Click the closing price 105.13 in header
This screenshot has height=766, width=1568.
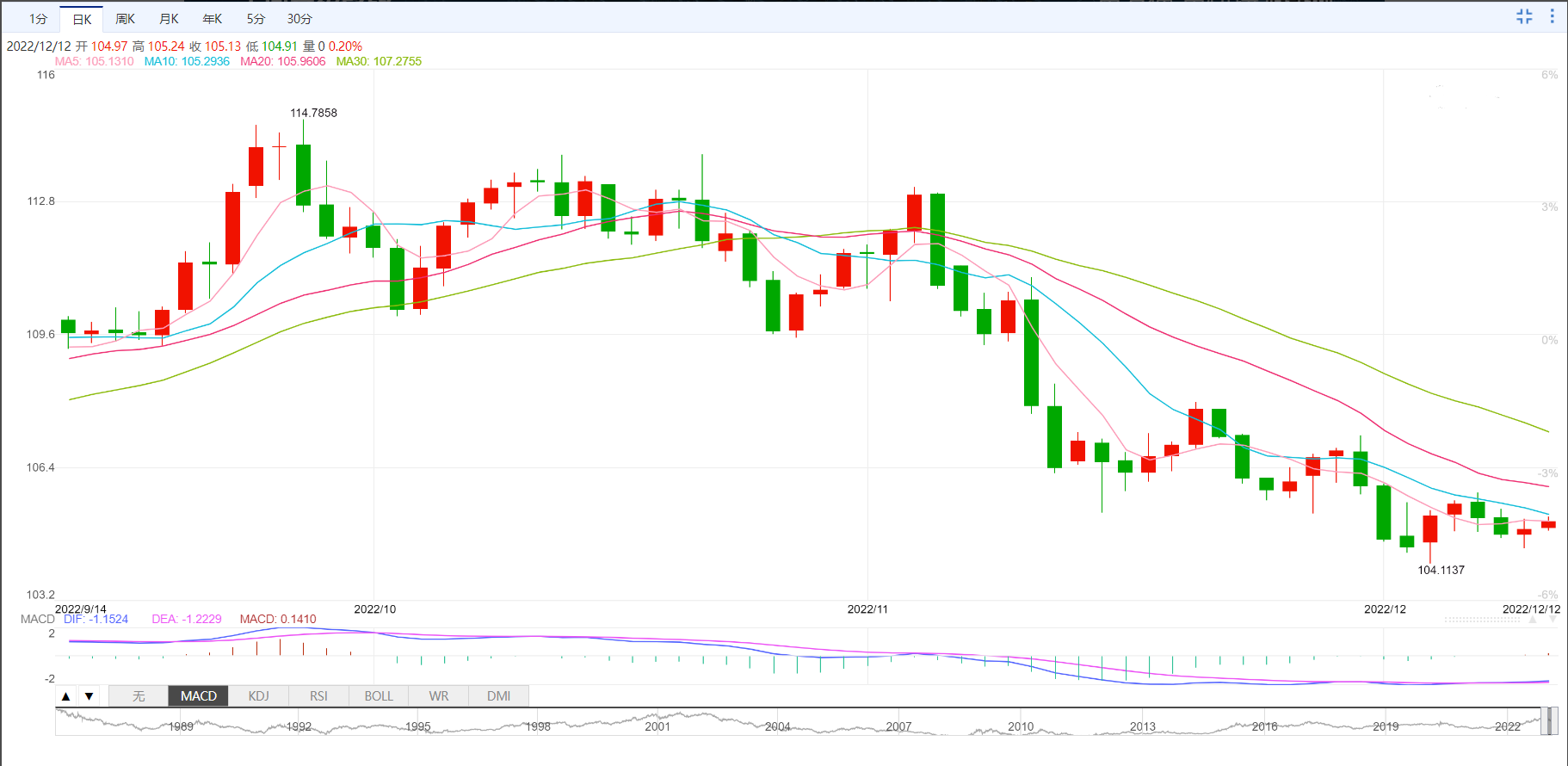[x=223, y=46]
